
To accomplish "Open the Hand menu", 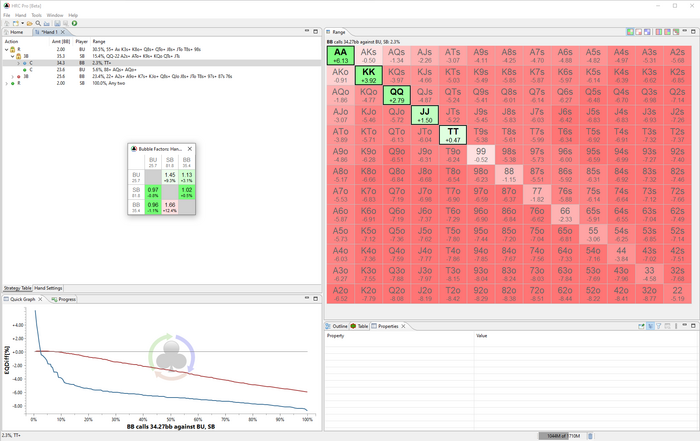I will coord(21,15).
